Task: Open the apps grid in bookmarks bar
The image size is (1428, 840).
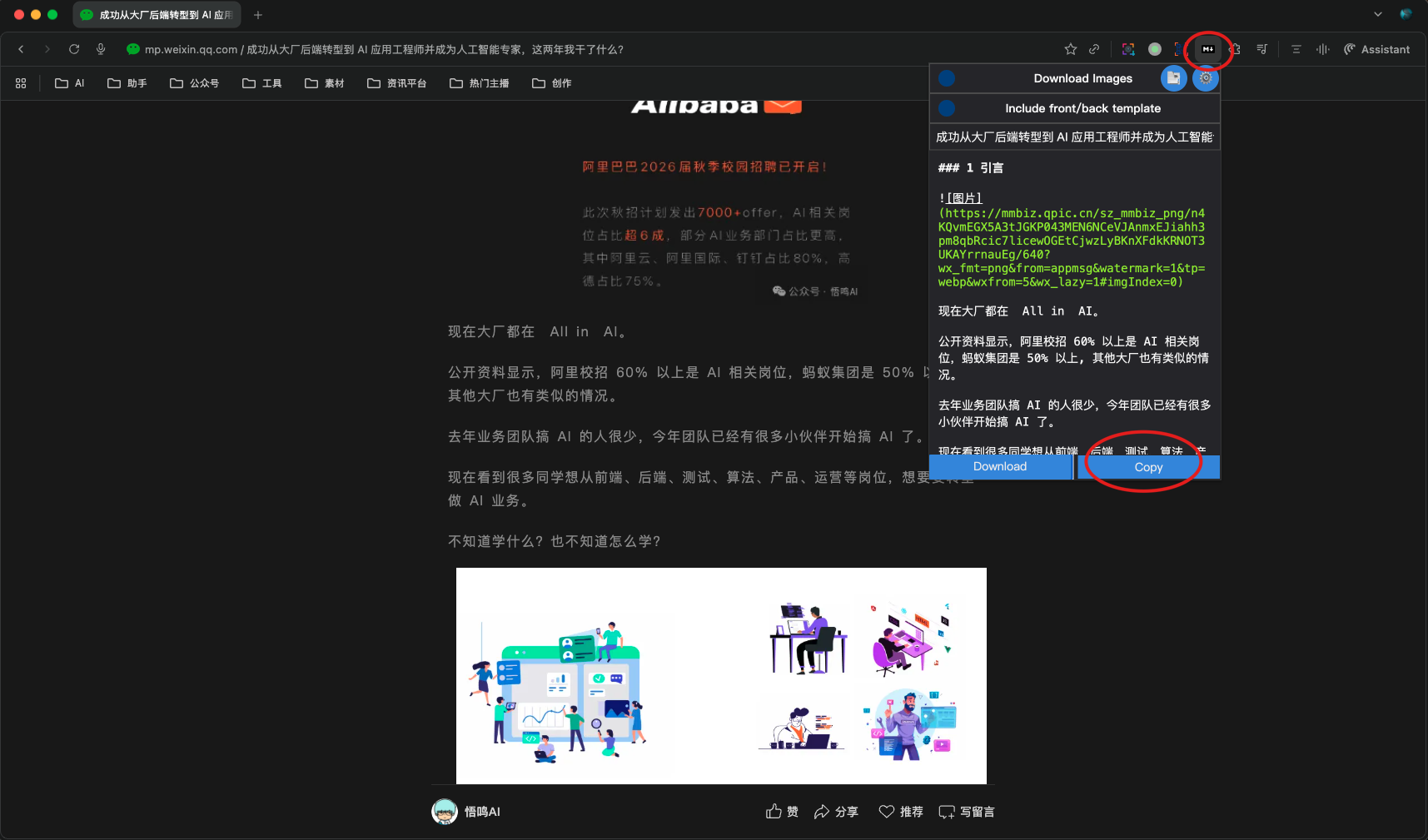Action: 21,83
